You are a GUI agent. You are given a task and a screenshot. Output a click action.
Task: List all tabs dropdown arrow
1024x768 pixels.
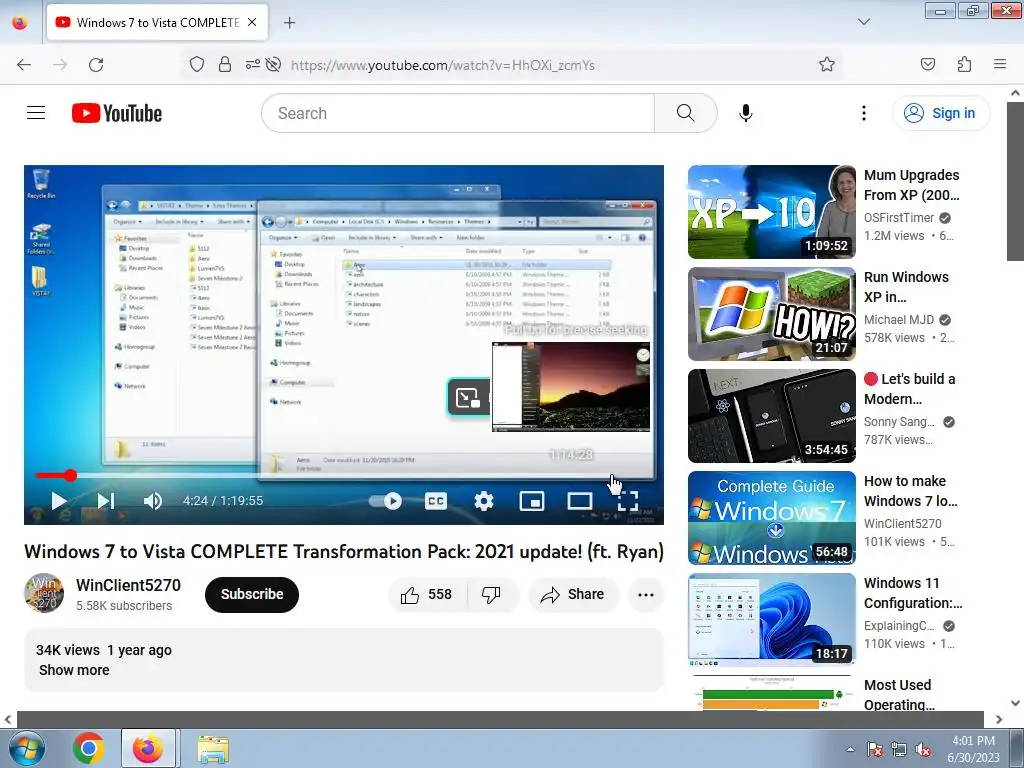(x=863, y=22)
